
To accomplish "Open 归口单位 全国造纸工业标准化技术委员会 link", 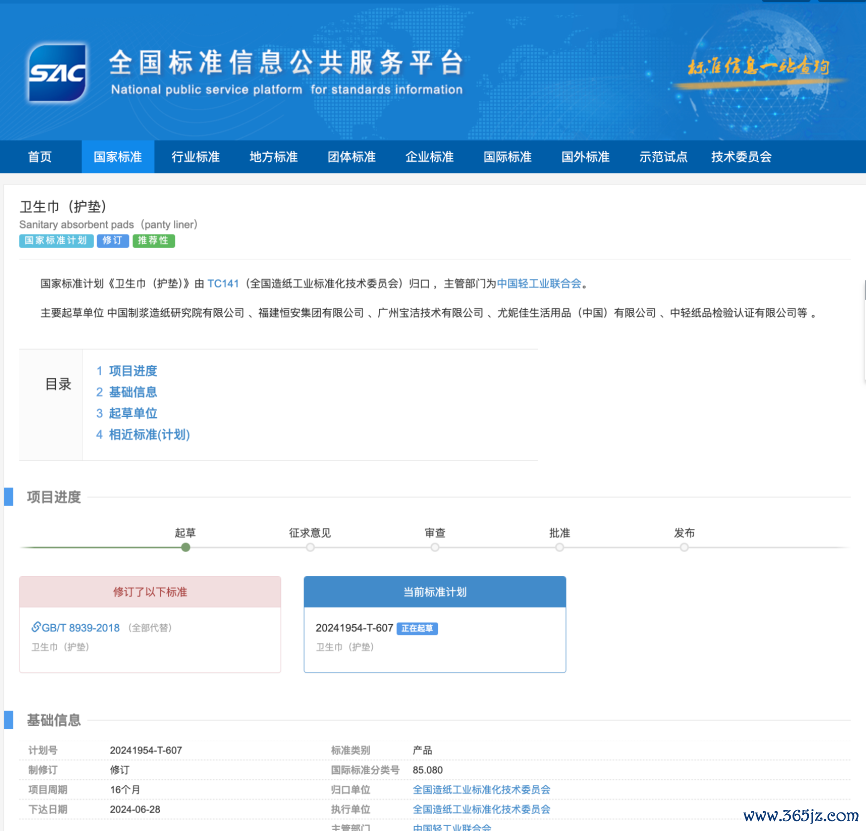I will tap(481, 790).
